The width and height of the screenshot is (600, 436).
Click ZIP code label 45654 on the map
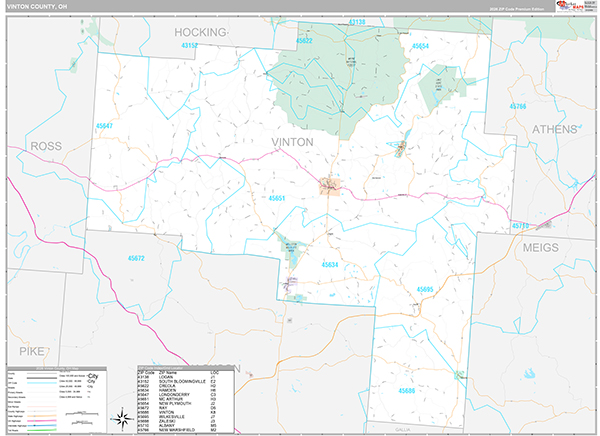420,46
